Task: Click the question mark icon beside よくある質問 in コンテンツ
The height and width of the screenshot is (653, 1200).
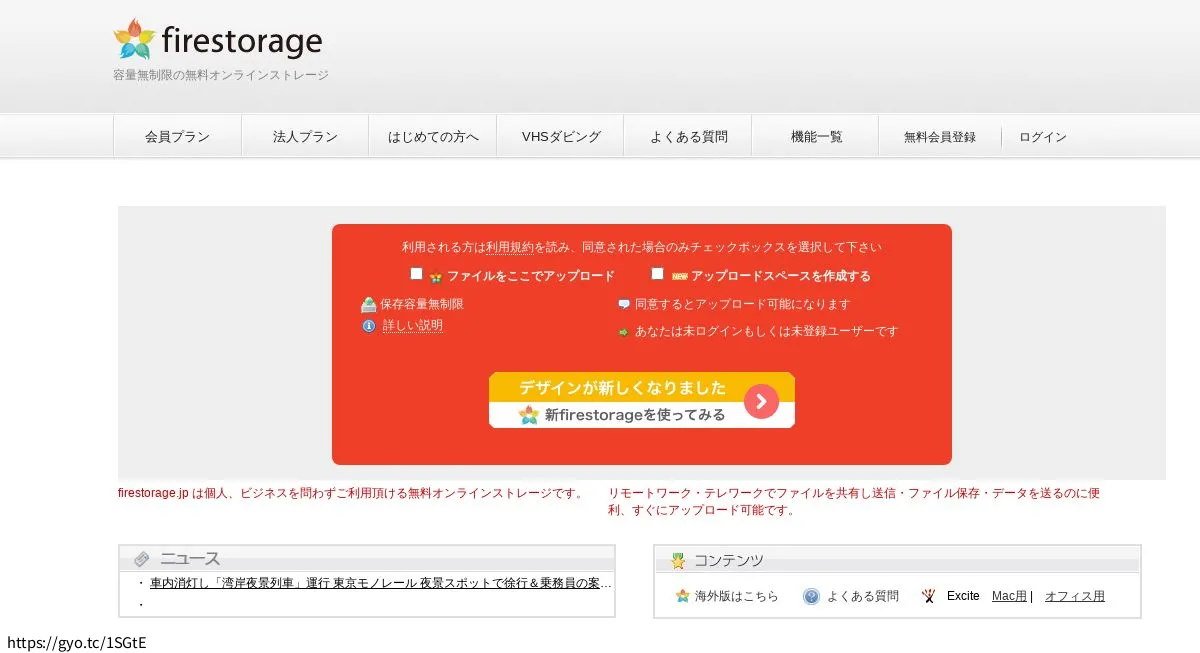Action: pos(810,595)
